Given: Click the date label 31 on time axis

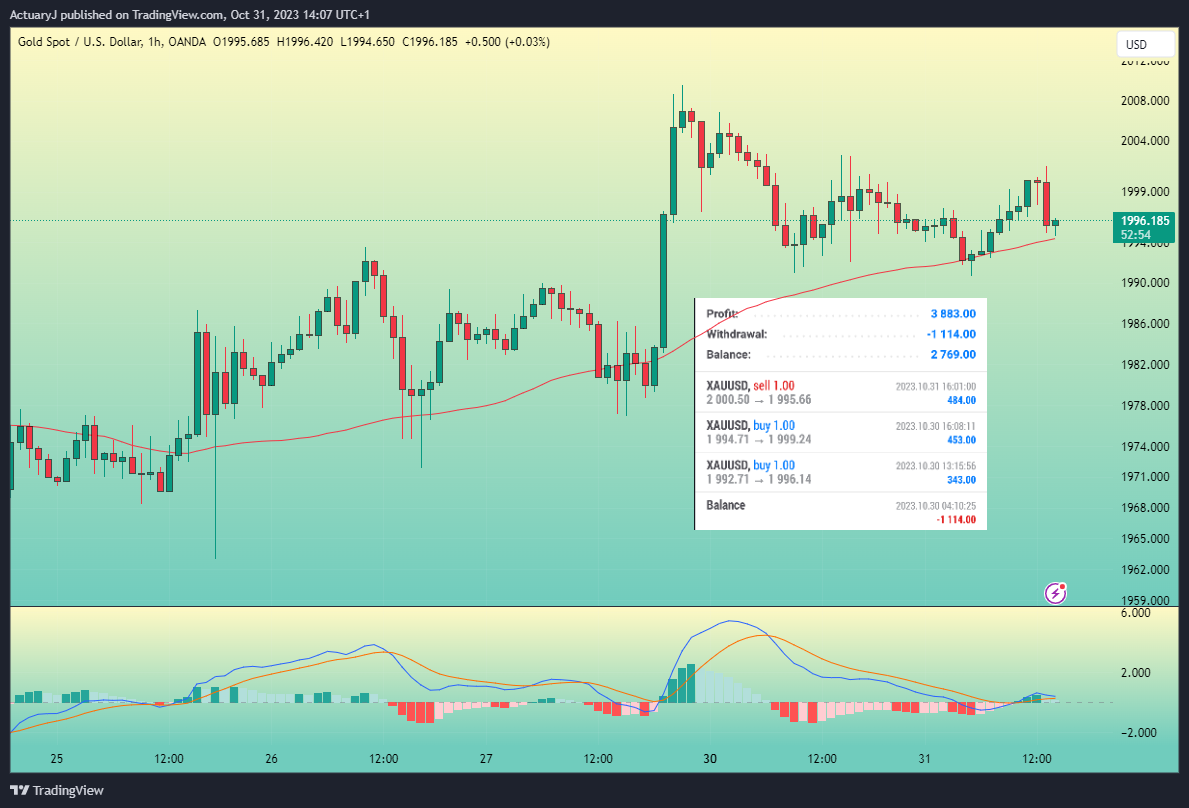Looking at the screenshot, I should click(924, 758).
